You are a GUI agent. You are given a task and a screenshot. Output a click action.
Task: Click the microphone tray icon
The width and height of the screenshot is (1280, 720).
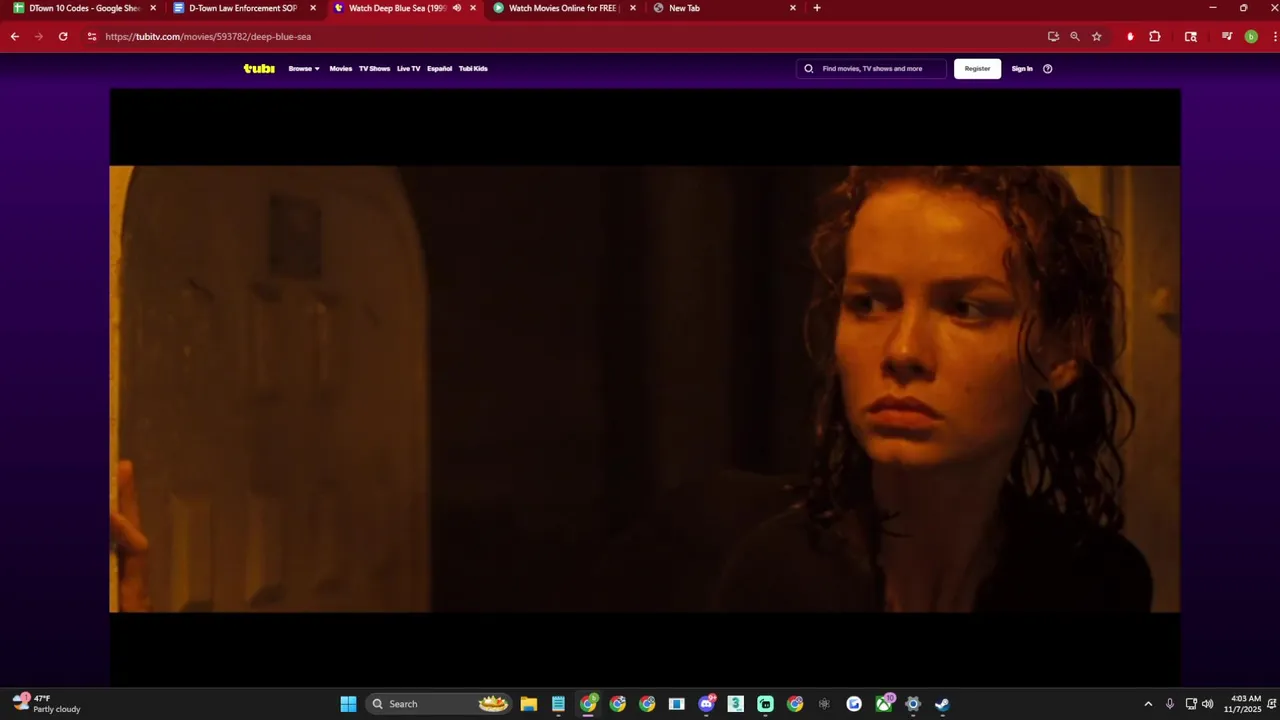(1170, 704)
